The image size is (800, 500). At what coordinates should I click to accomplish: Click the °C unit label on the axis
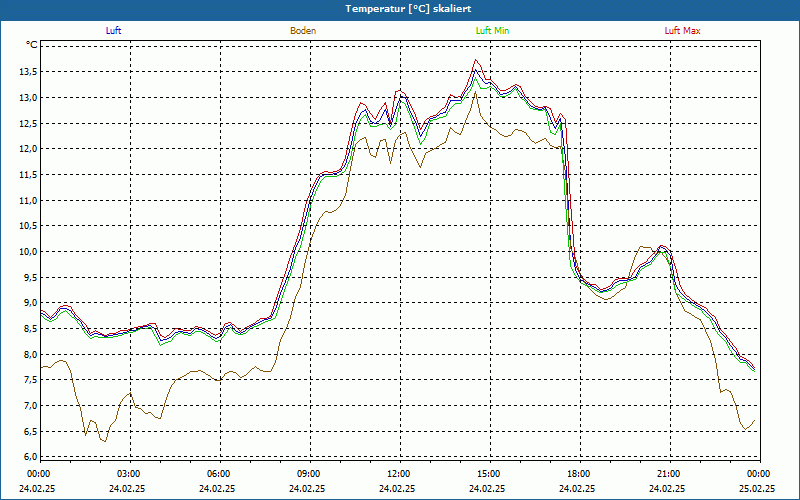(32, 45)
